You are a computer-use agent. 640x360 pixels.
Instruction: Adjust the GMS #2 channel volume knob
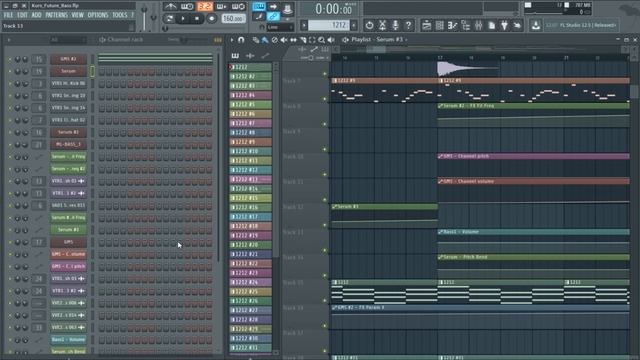pos(25,59)
